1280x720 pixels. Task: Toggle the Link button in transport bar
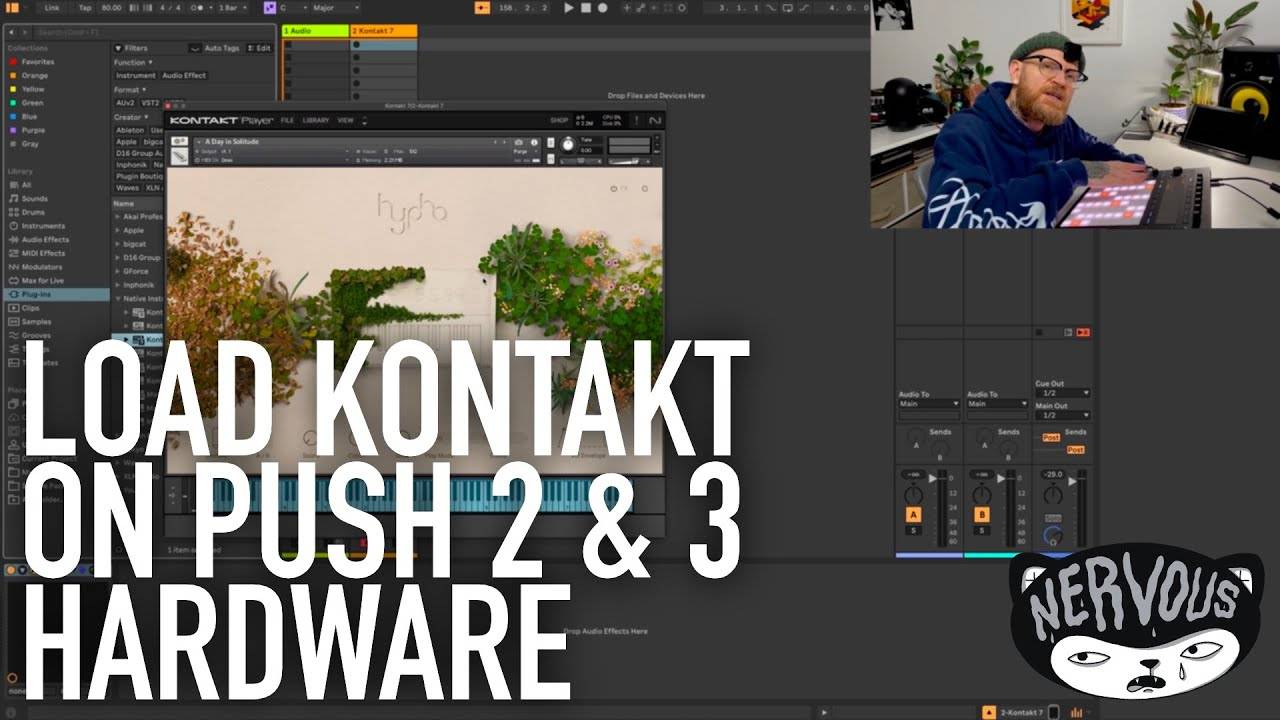pyautogui.click(x=52, y=8)
